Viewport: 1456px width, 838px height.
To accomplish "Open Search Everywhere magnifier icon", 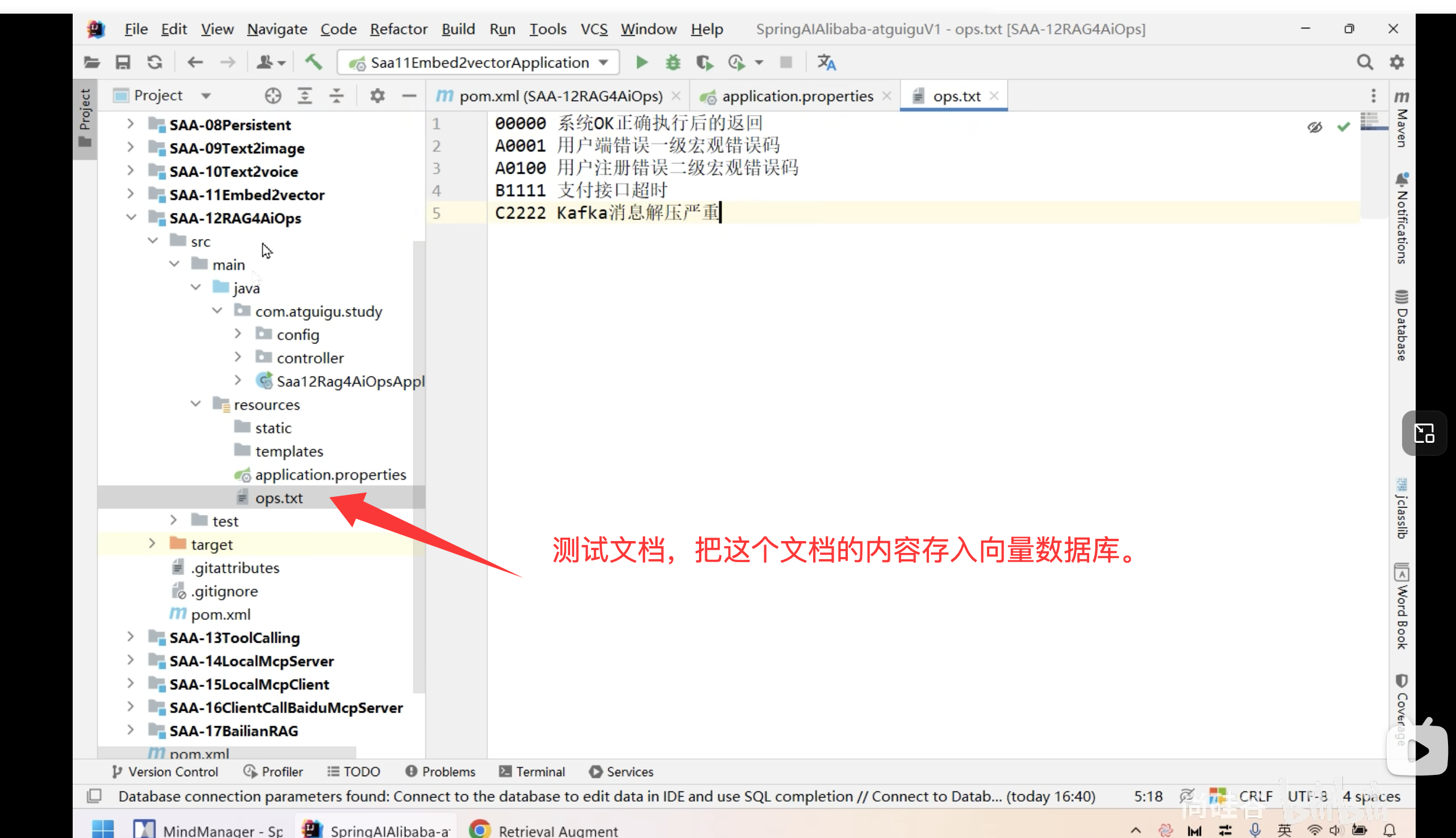I will click(1365, 62).
